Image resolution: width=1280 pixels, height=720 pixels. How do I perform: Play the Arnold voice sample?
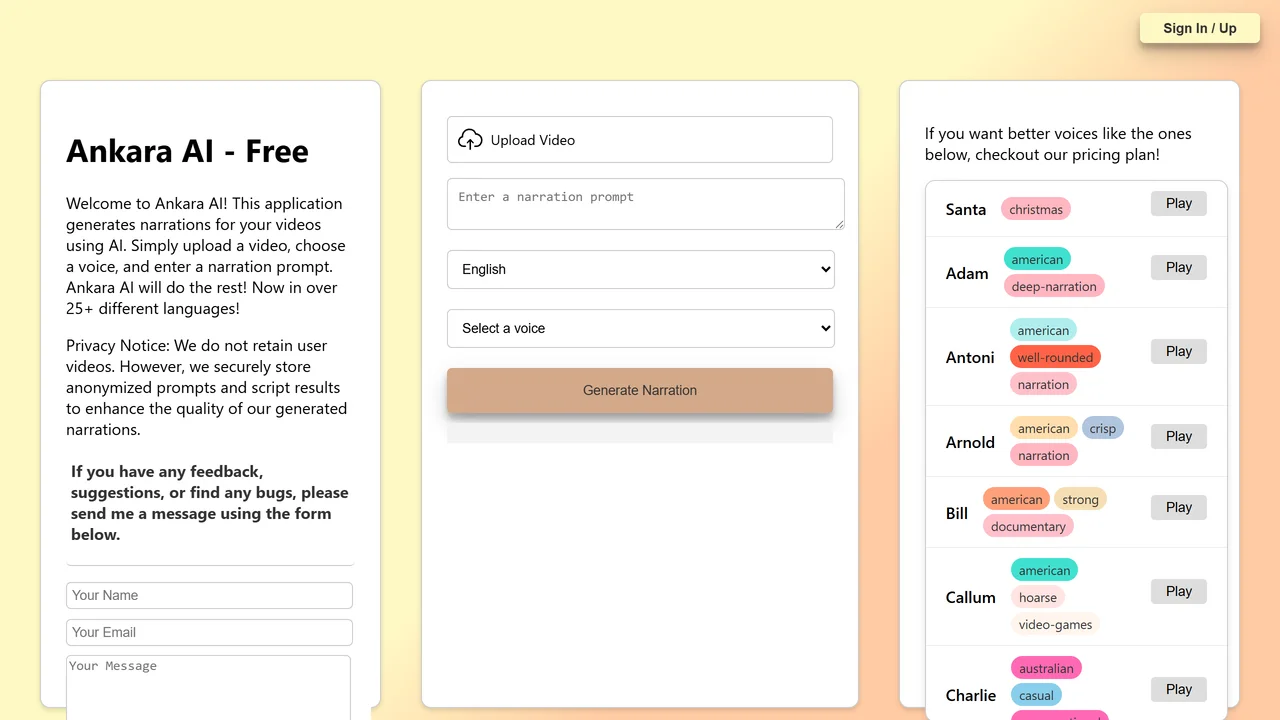point(1179,437)
